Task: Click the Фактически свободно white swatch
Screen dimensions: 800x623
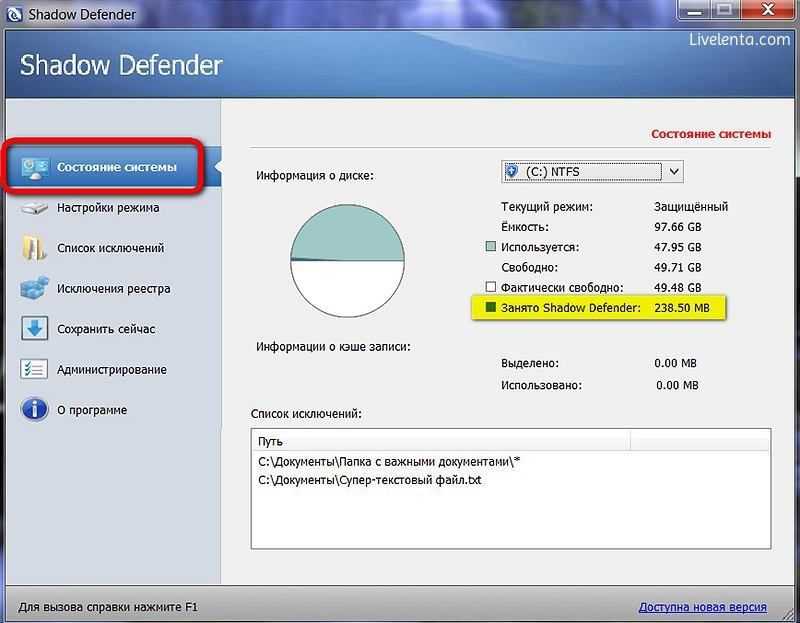Action: click(x=490, y=287)
